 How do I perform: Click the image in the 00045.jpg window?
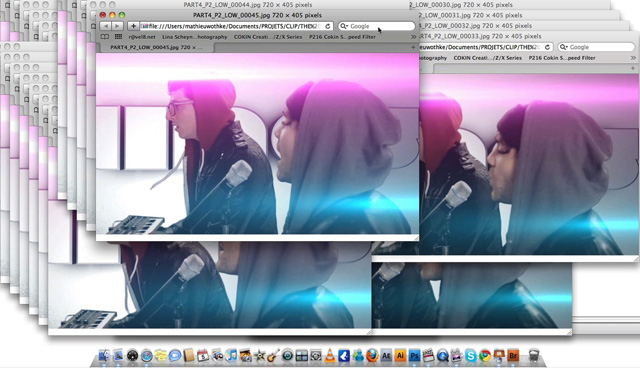tap(257, 144)
